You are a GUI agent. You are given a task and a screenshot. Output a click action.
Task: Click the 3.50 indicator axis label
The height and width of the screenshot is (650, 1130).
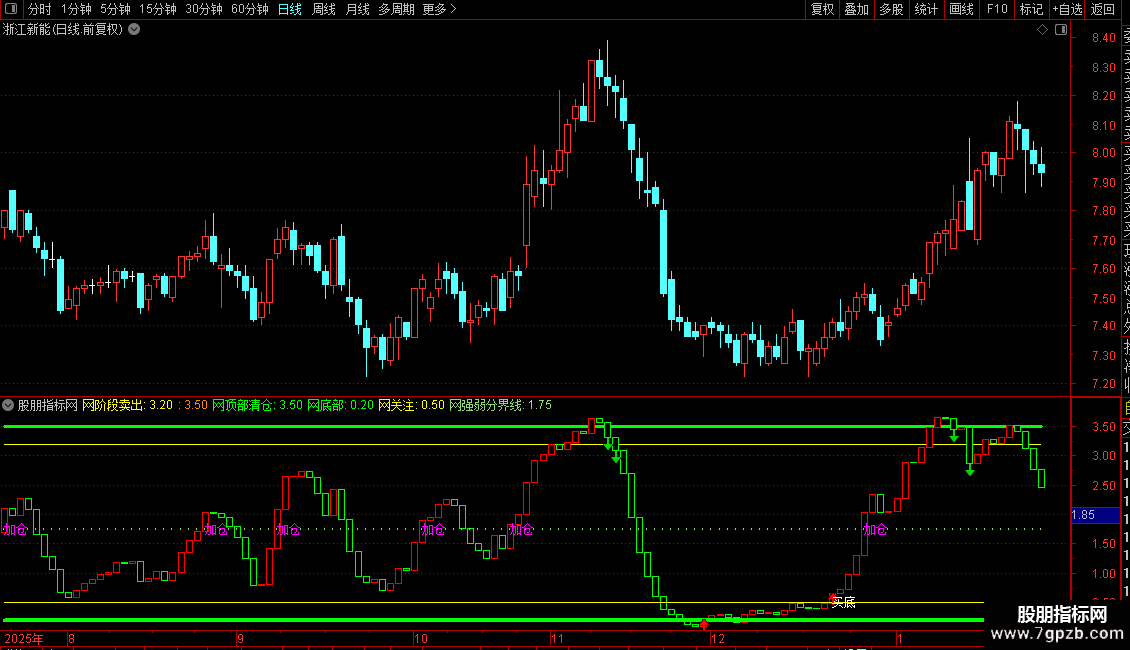click(1103, 427)
